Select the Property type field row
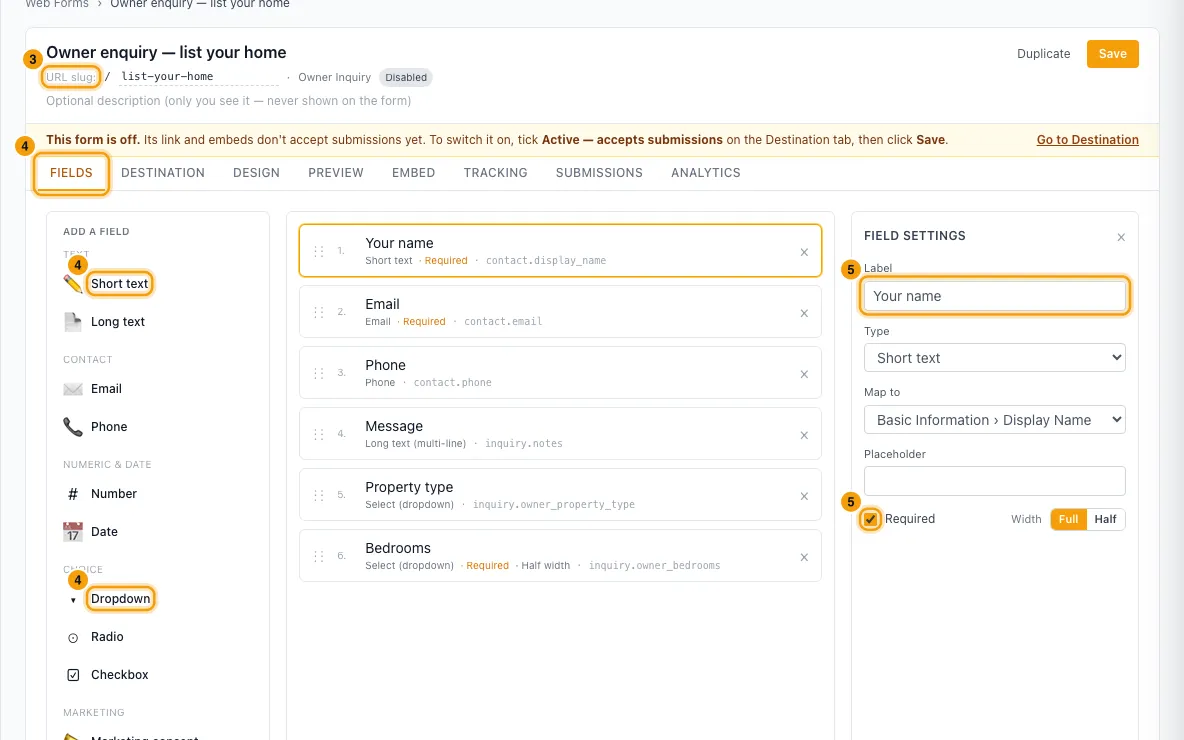The height and width of the screenshot is (740, 1184). tap(560, 495)
